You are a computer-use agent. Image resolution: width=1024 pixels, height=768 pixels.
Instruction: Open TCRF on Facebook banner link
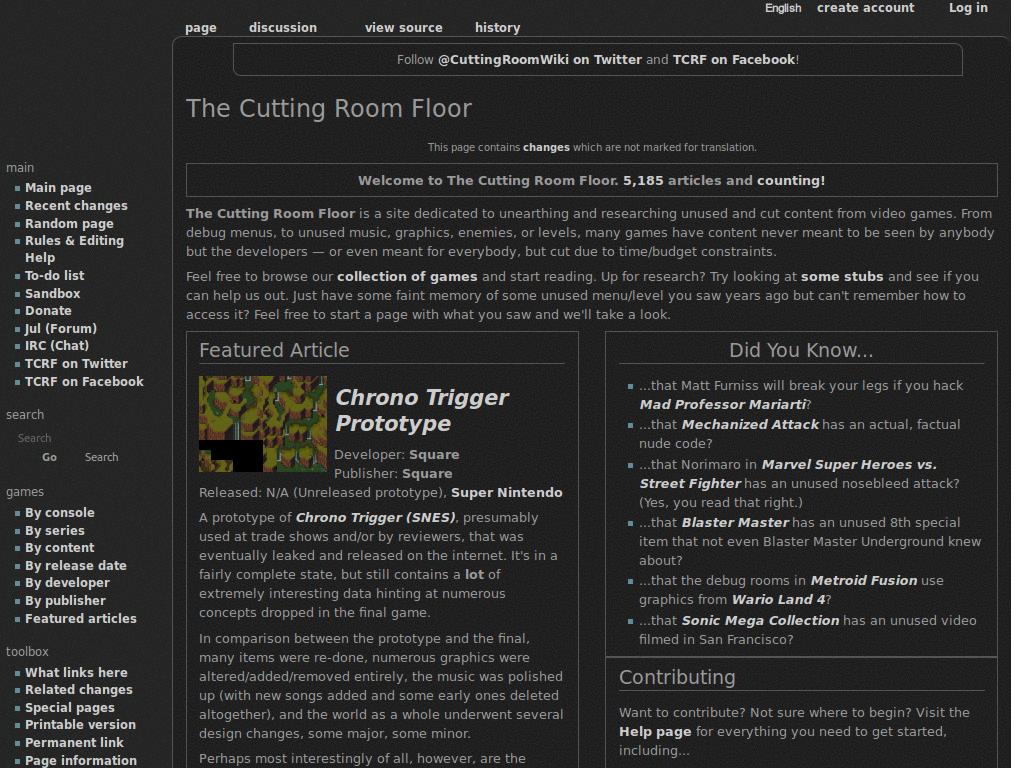click(x=734, y=59)
